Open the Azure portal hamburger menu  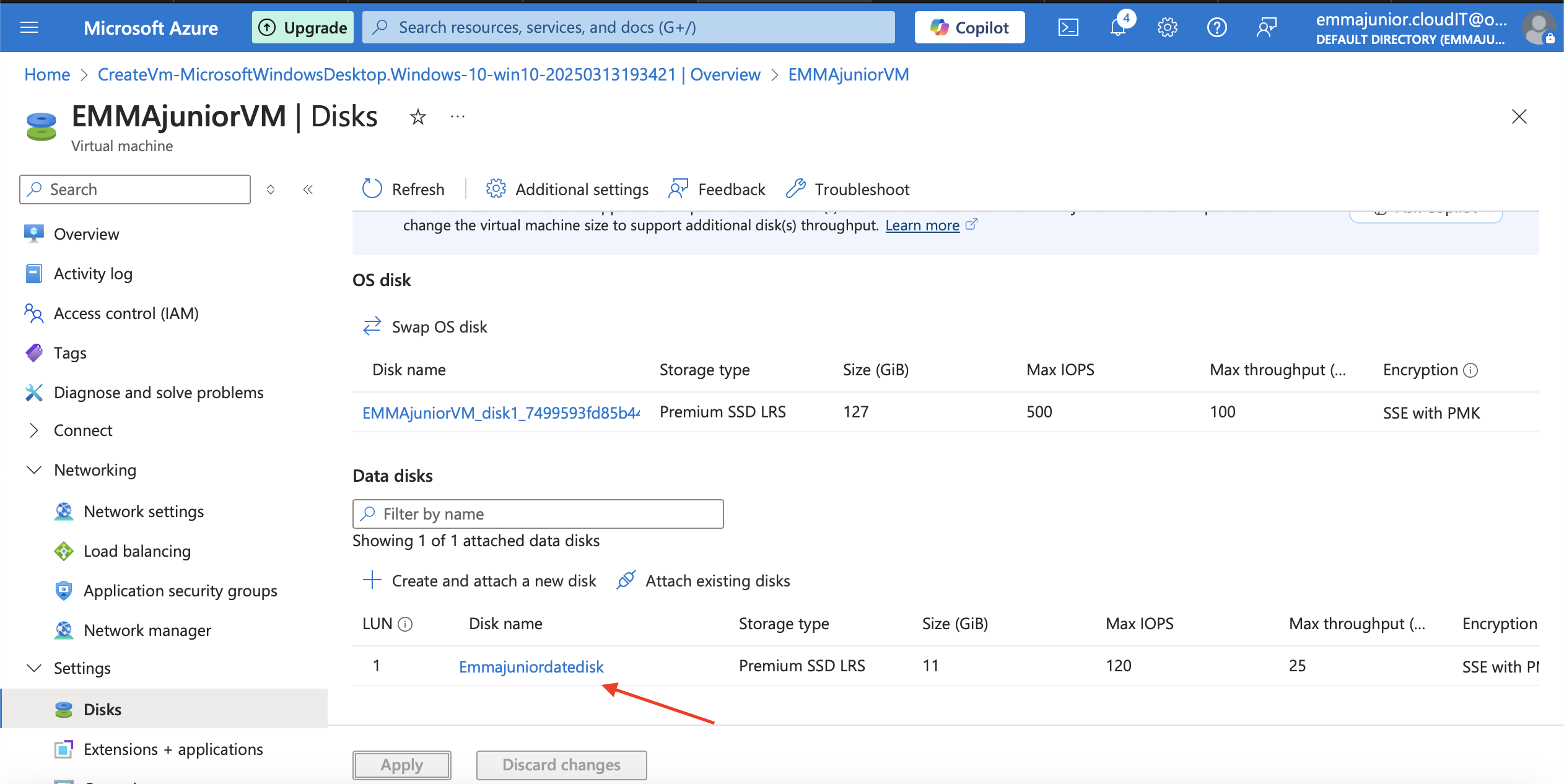click(x=29, y=27)
